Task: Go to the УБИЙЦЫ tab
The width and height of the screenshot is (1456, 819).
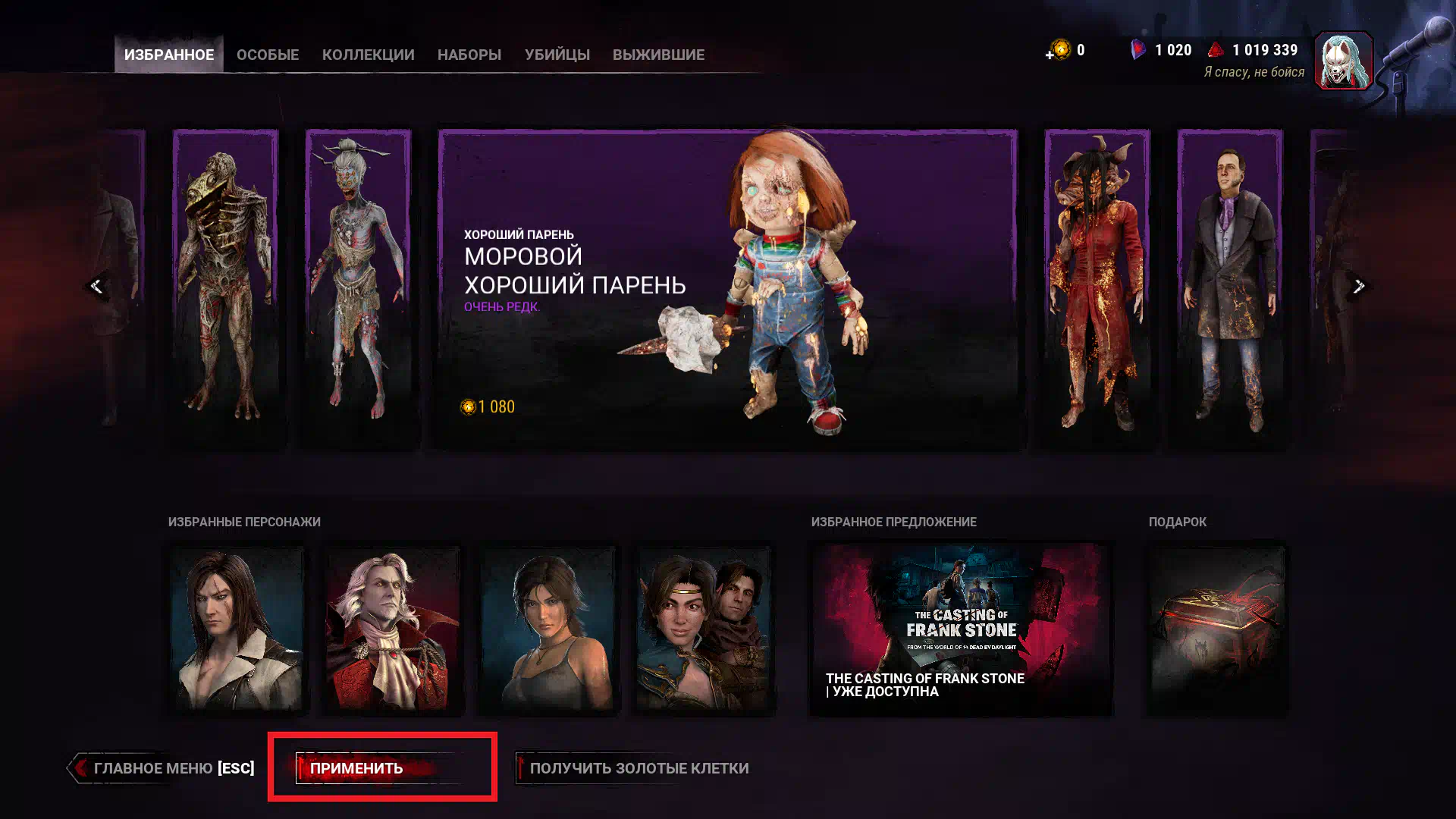Action: tap(557, 55)
